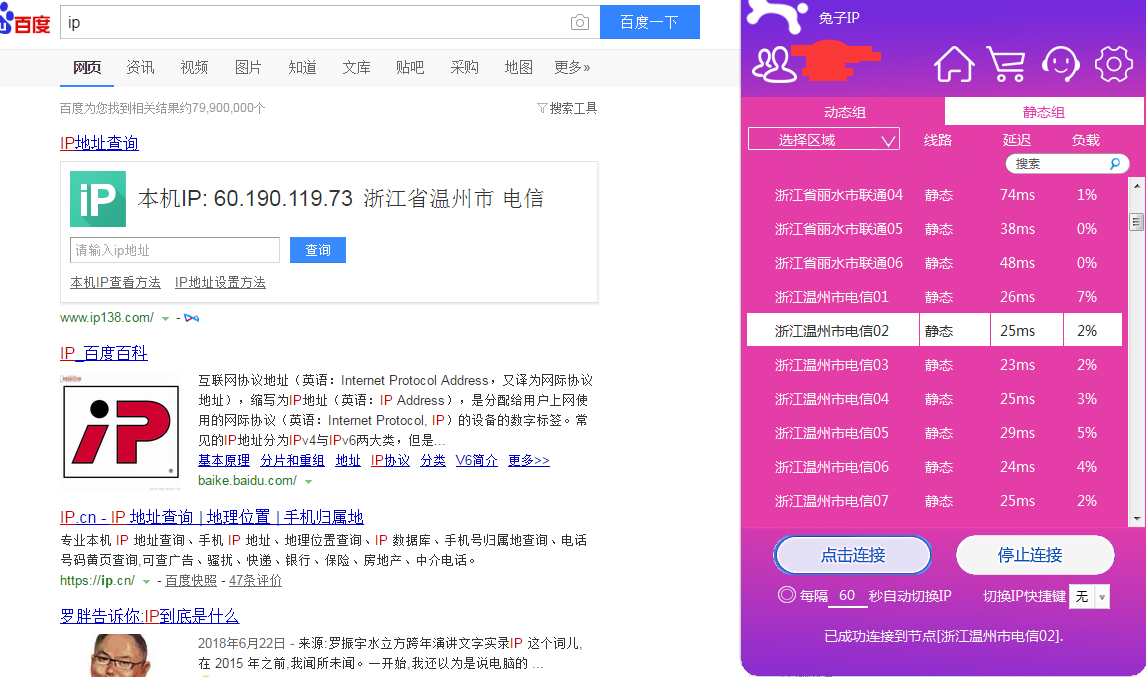Click the red iP encyclopedia thumbnail
Viewport: 1146px width, 677px height.
pos(121,431)
